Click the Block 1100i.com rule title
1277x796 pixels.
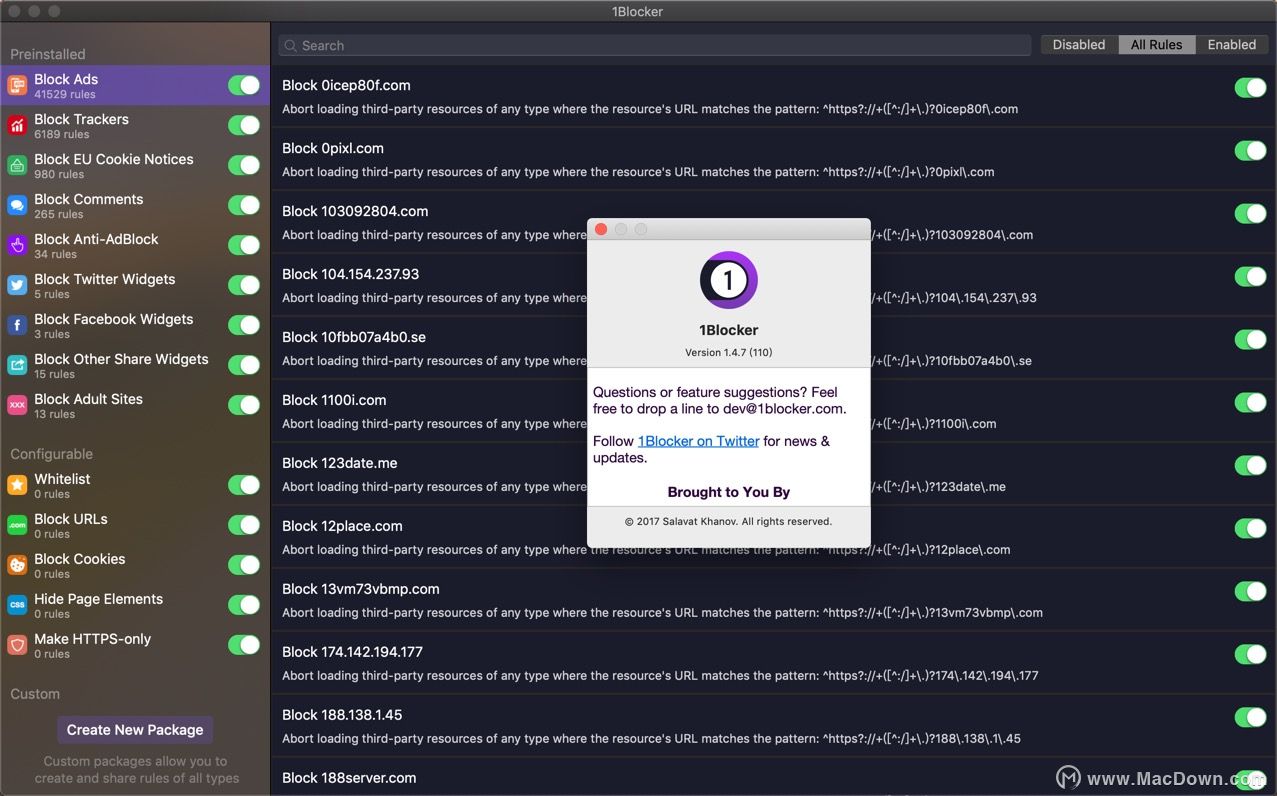(x=334, y=400)
